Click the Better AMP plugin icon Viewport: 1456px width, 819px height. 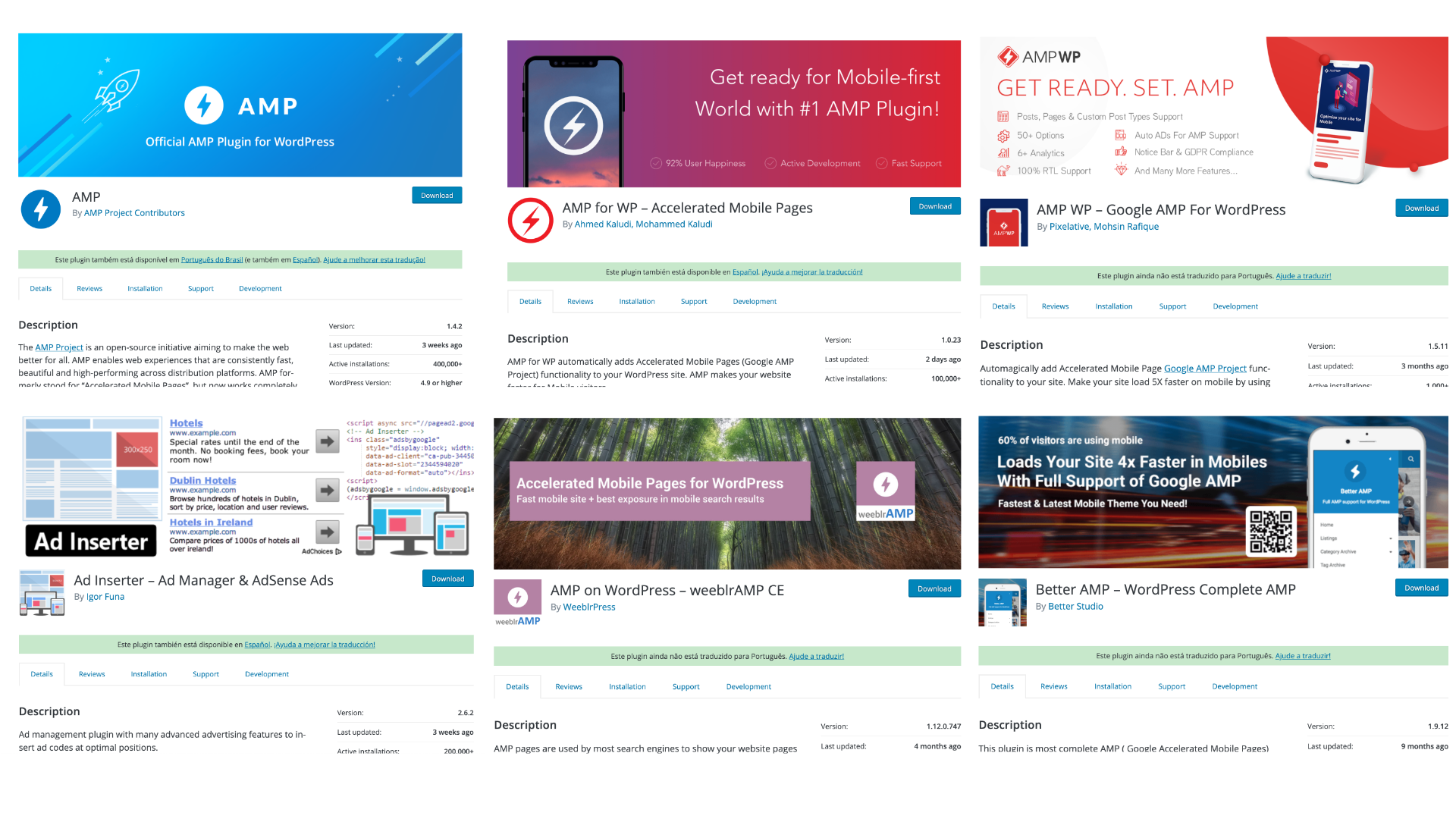[x=1002, y=603]
